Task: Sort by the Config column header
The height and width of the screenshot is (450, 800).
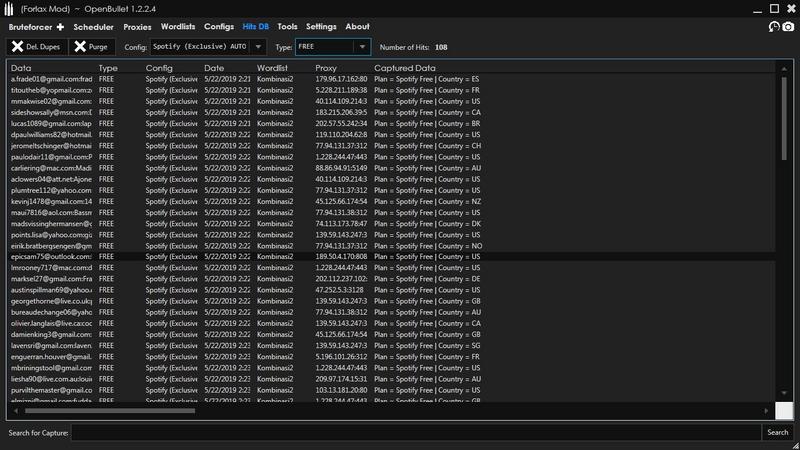Action: coord(159,68)
